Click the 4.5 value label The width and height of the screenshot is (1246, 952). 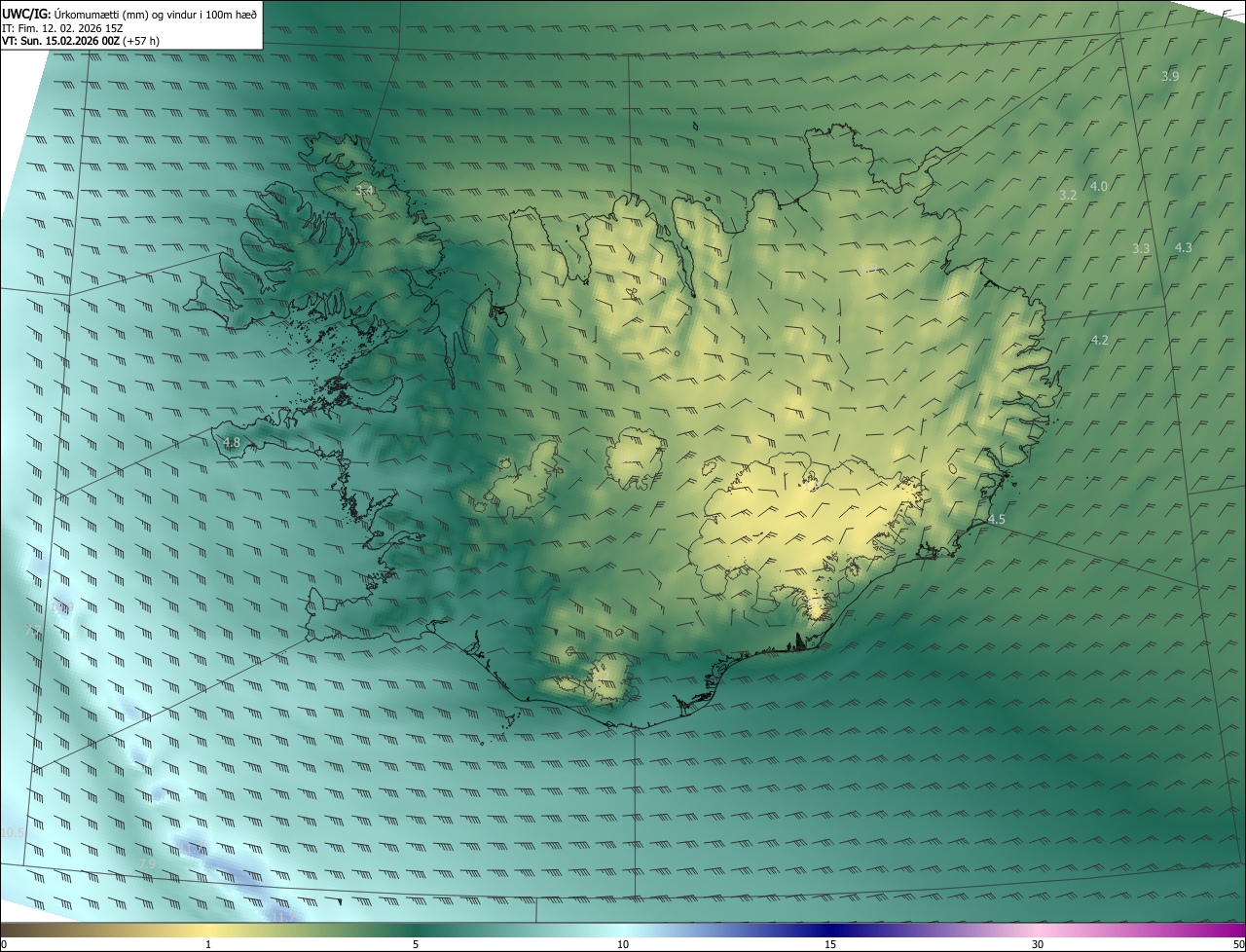(x=996, y=519)
